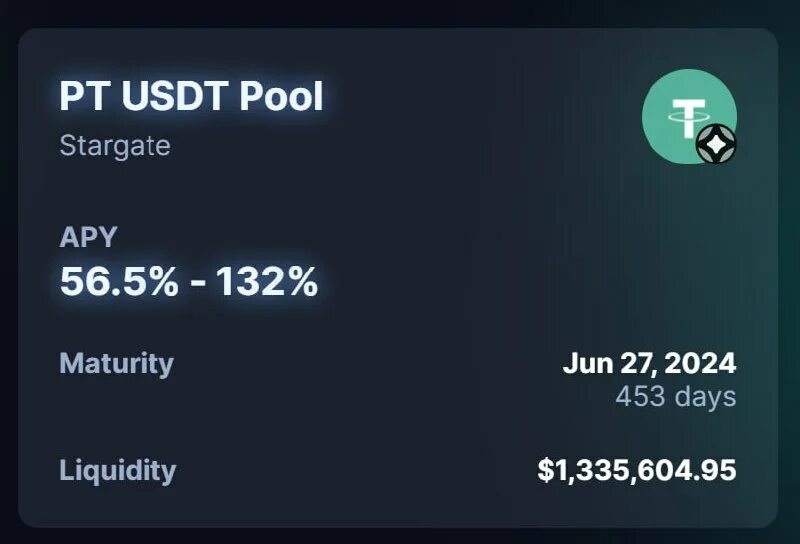Select the APY label
The height and width of the screenshot is (544, 800).
(88, 238)
